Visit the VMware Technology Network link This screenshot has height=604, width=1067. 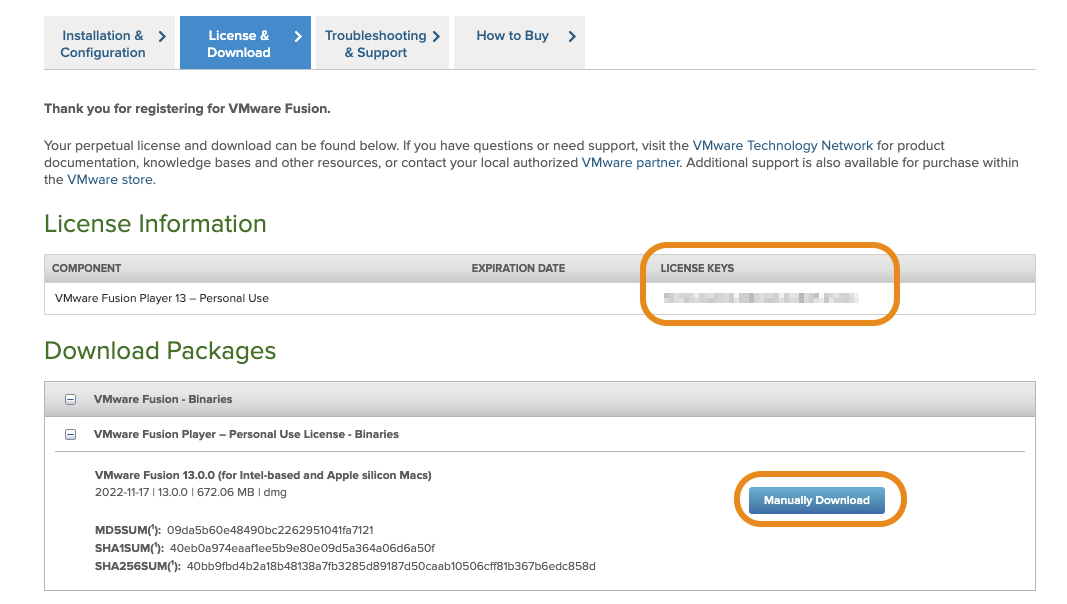(782, 146)
